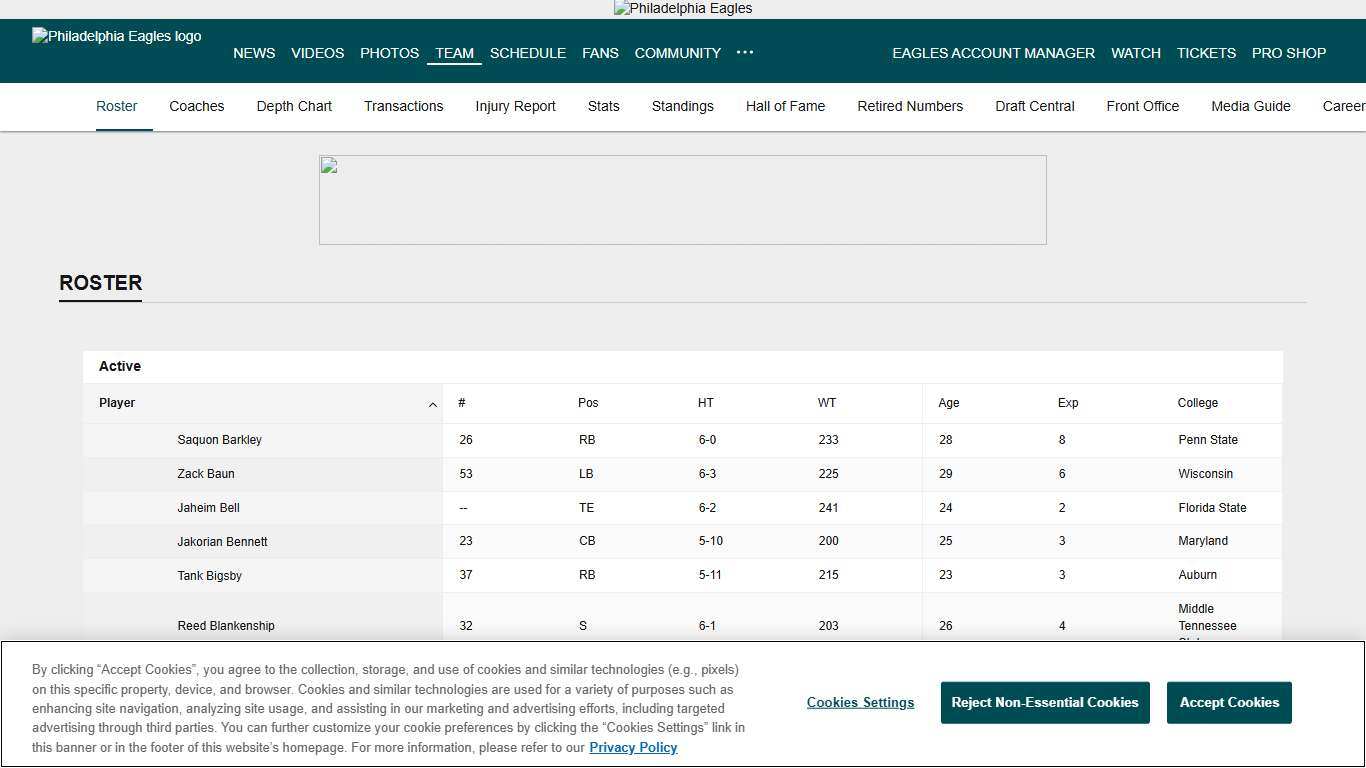View Saquon Barkley's player profile

click(x=219, y=440)
